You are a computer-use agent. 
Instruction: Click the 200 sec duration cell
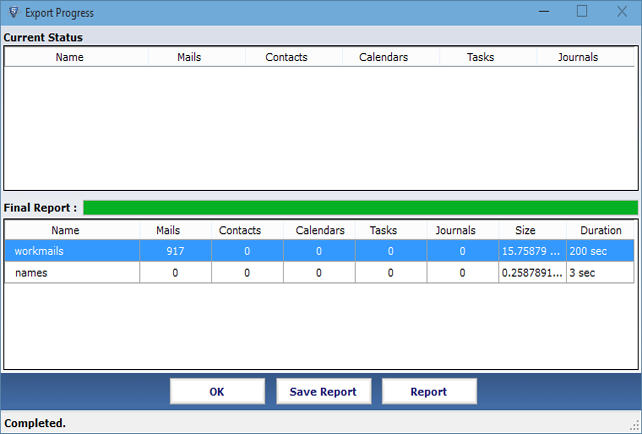[600, 251]
